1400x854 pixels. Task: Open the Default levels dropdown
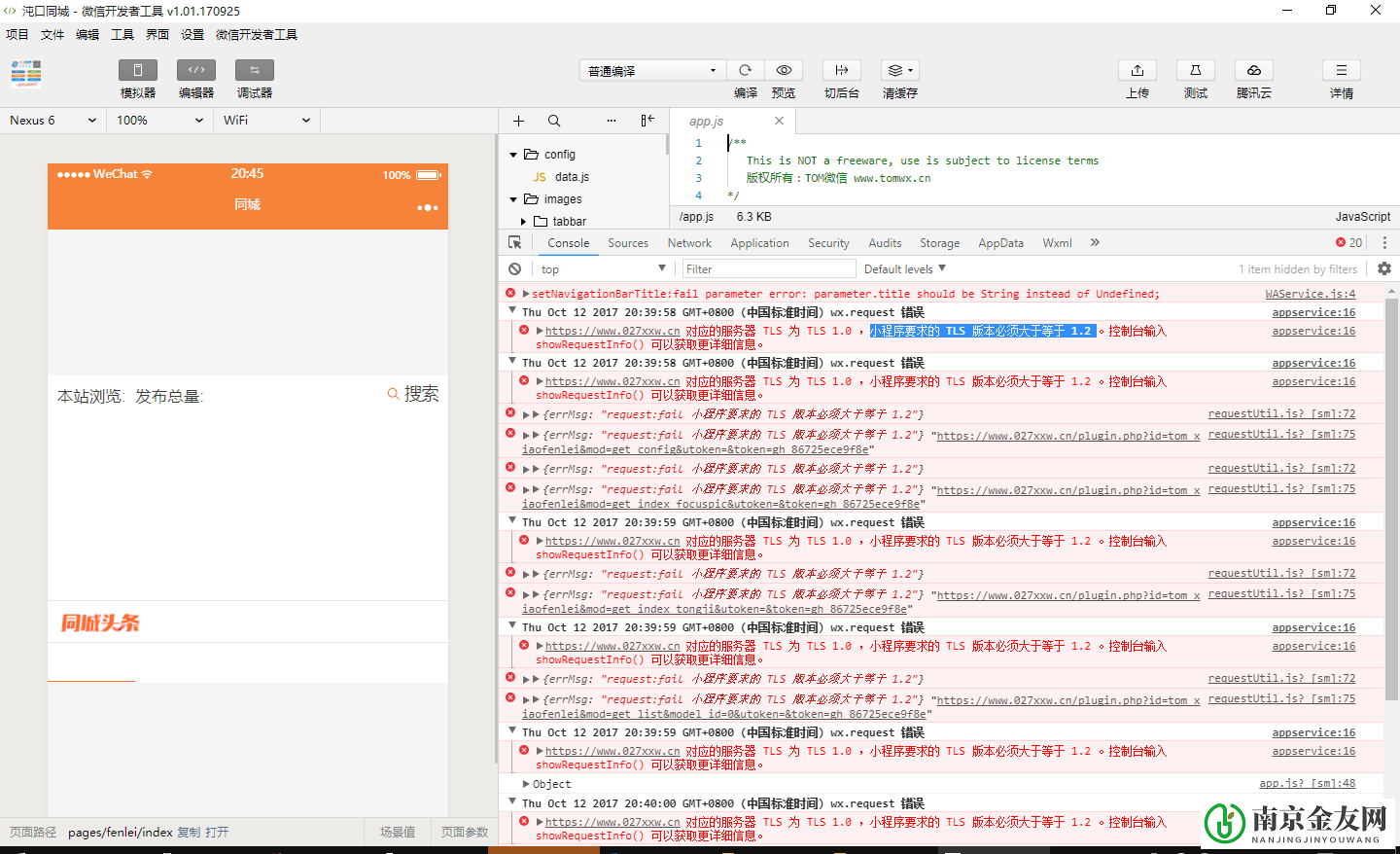(904, 269)
